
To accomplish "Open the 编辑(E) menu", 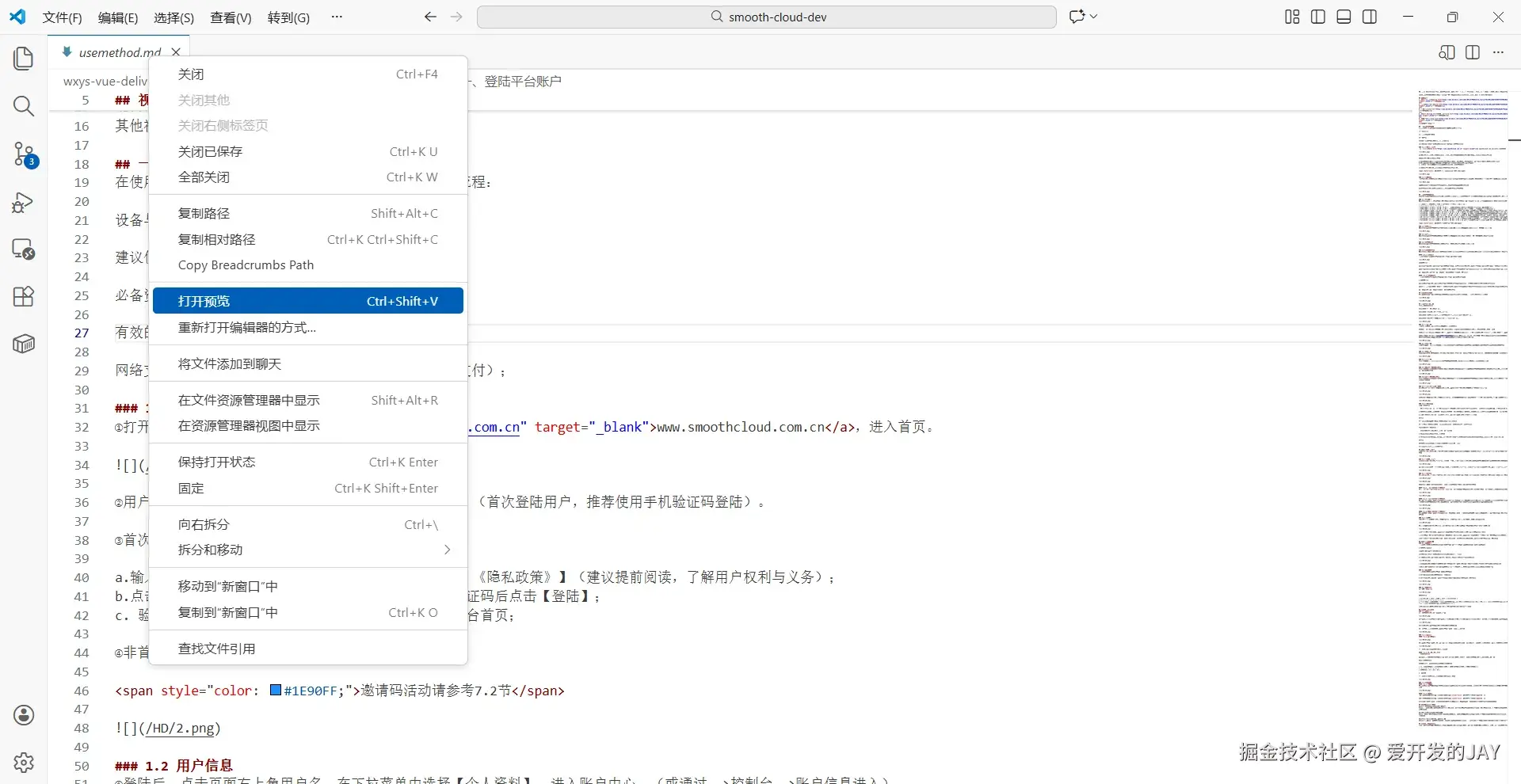I will pos(118,17).
